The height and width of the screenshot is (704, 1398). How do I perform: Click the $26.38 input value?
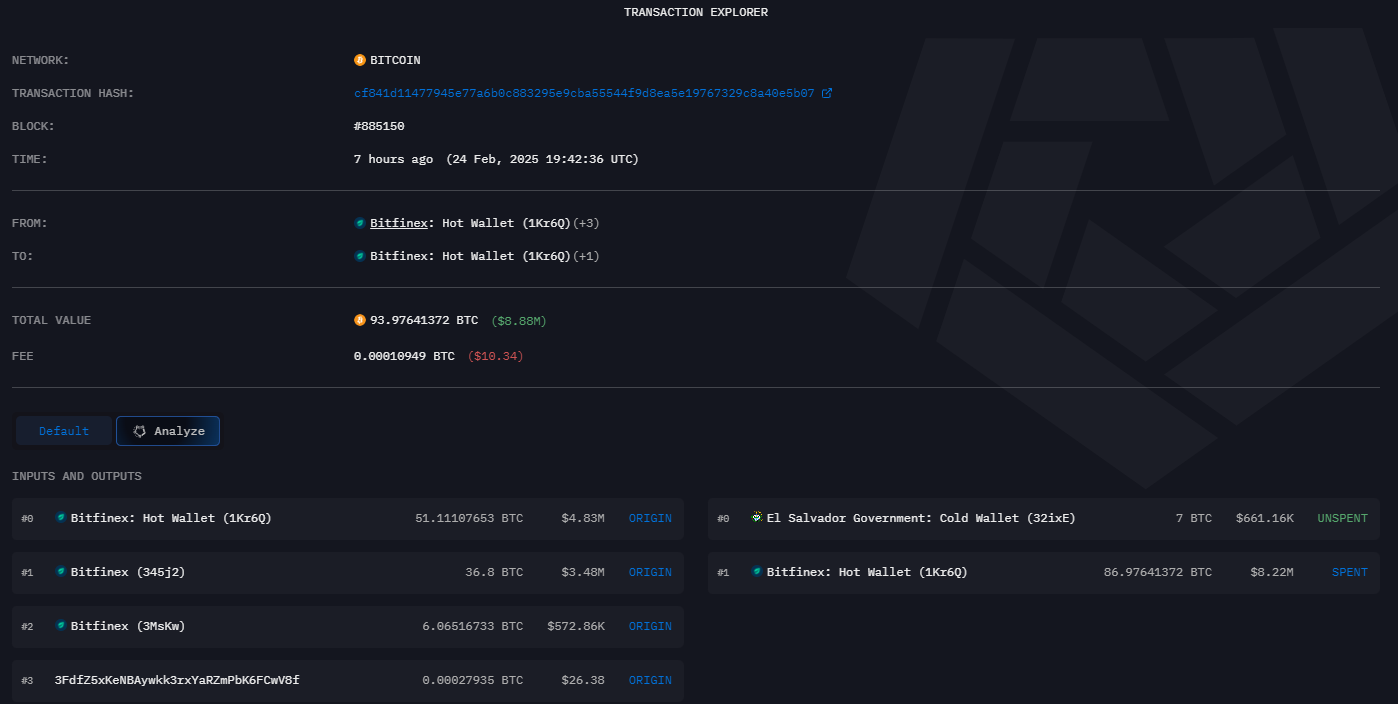[x=584, y=680]
